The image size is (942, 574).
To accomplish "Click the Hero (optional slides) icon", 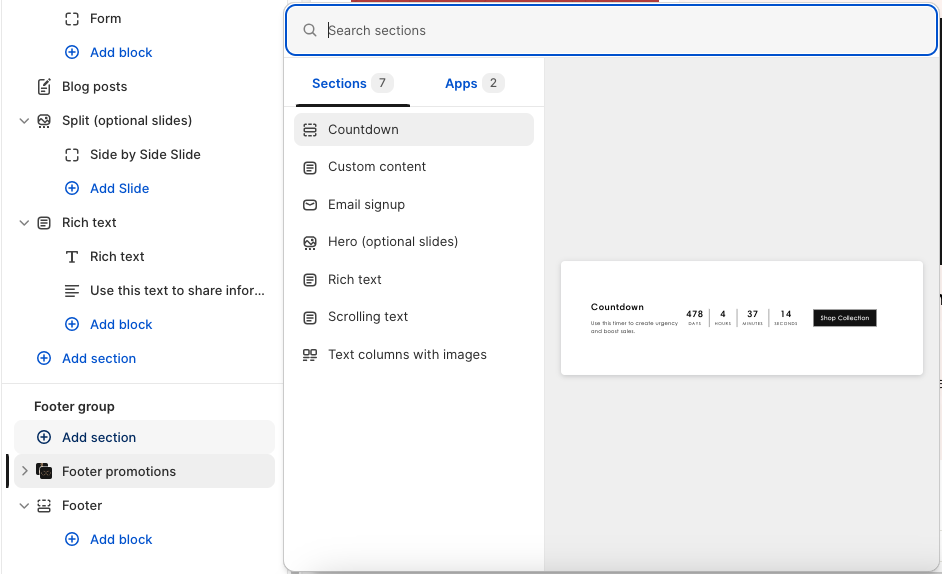I will [x=310, y=242].
